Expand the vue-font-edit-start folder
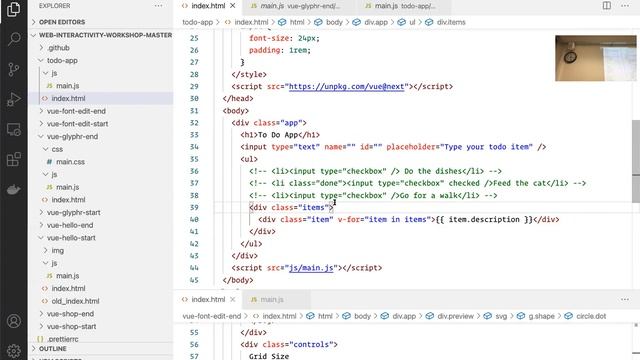The width and height of the screenshot is (640, 360). pos(77,124)
